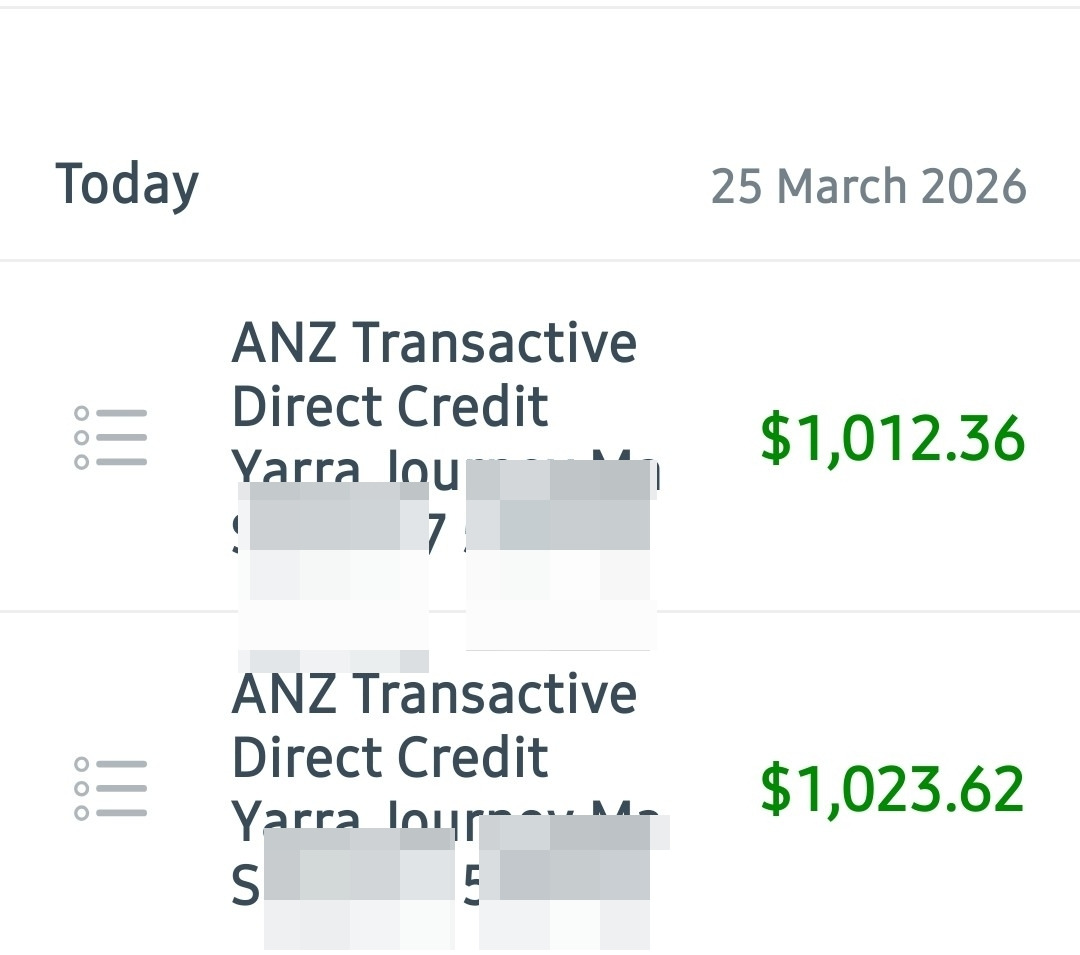
Task: Open first ANZ Transactive transaction title
Action: click(x=434, y=343)
